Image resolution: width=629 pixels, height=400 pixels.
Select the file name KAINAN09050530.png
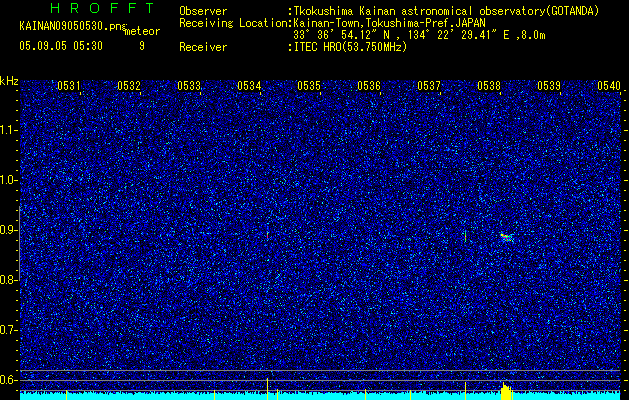(71, 26)
